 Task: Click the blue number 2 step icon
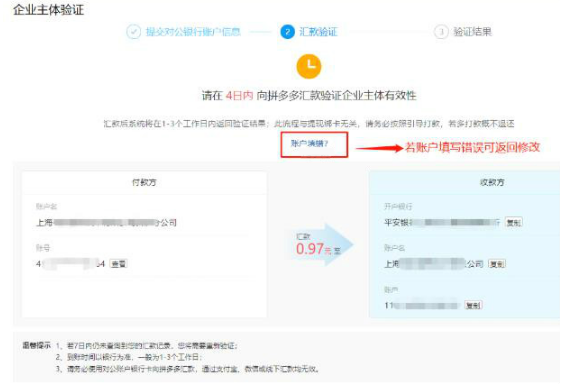(287, 32)
